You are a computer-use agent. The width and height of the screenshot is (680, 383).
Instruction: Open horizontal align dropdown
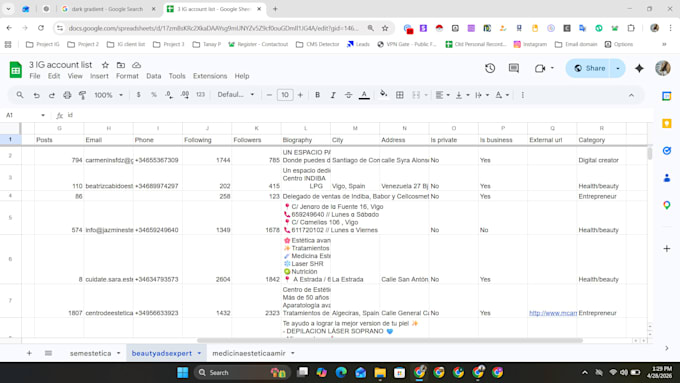442,95
